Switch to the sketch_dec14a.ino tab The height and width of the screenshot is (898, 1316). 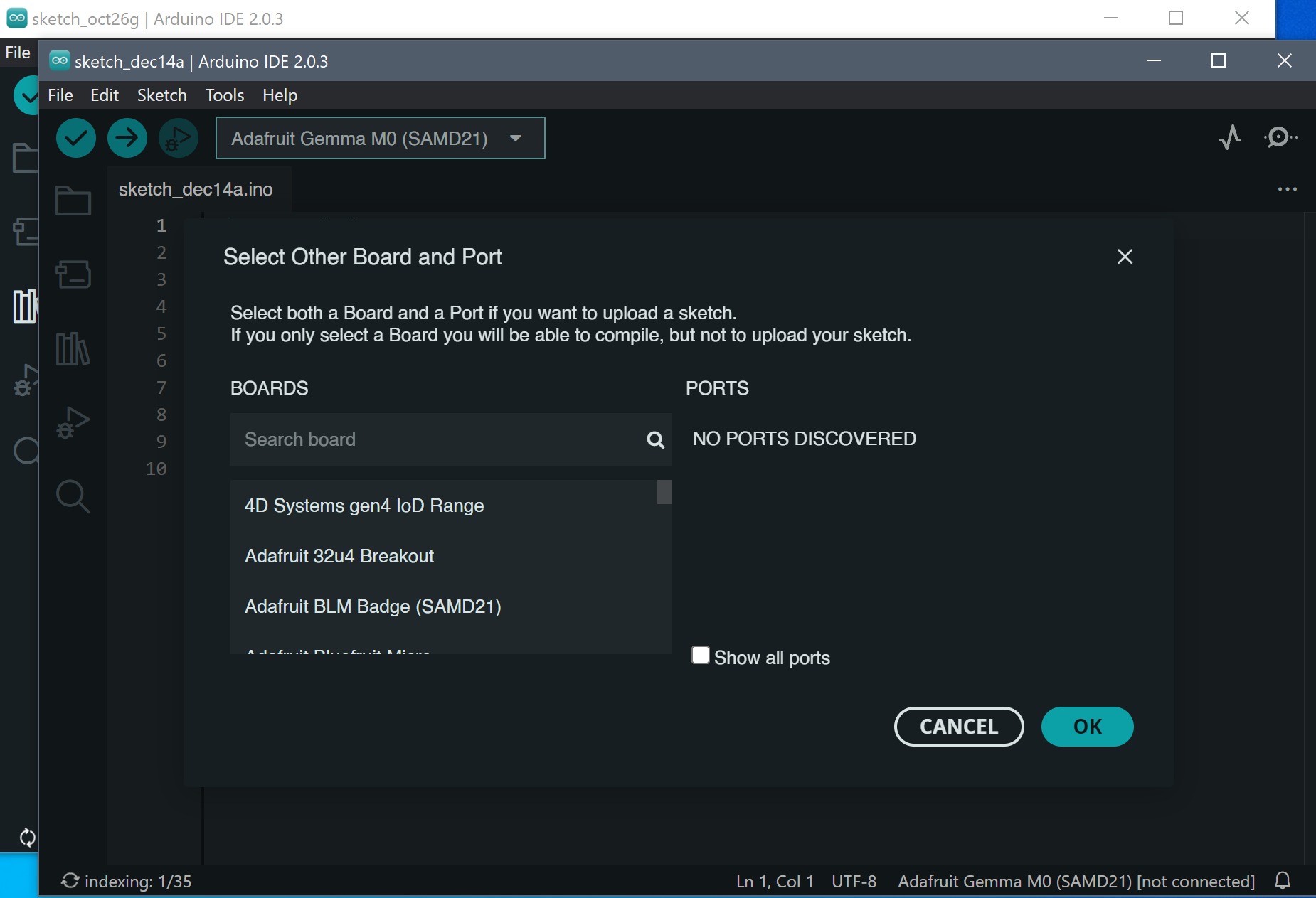pos(197,189)
